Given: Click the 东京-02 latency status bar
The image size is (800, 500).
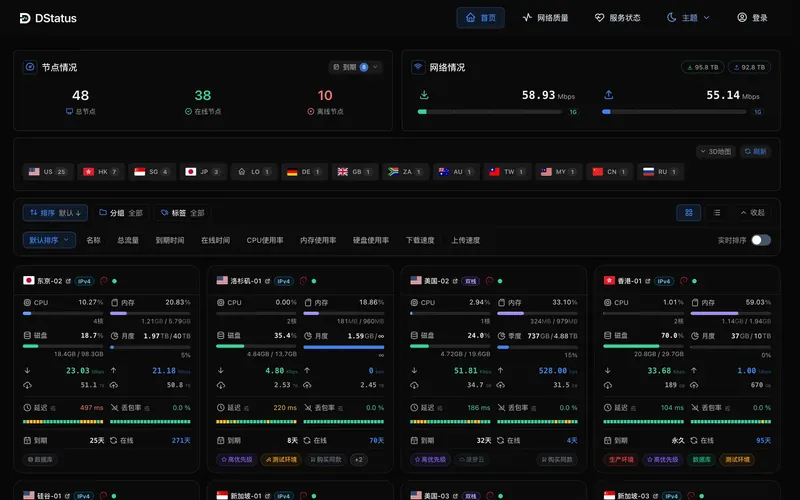Looking at the screenshot, I should click(63, 422).
